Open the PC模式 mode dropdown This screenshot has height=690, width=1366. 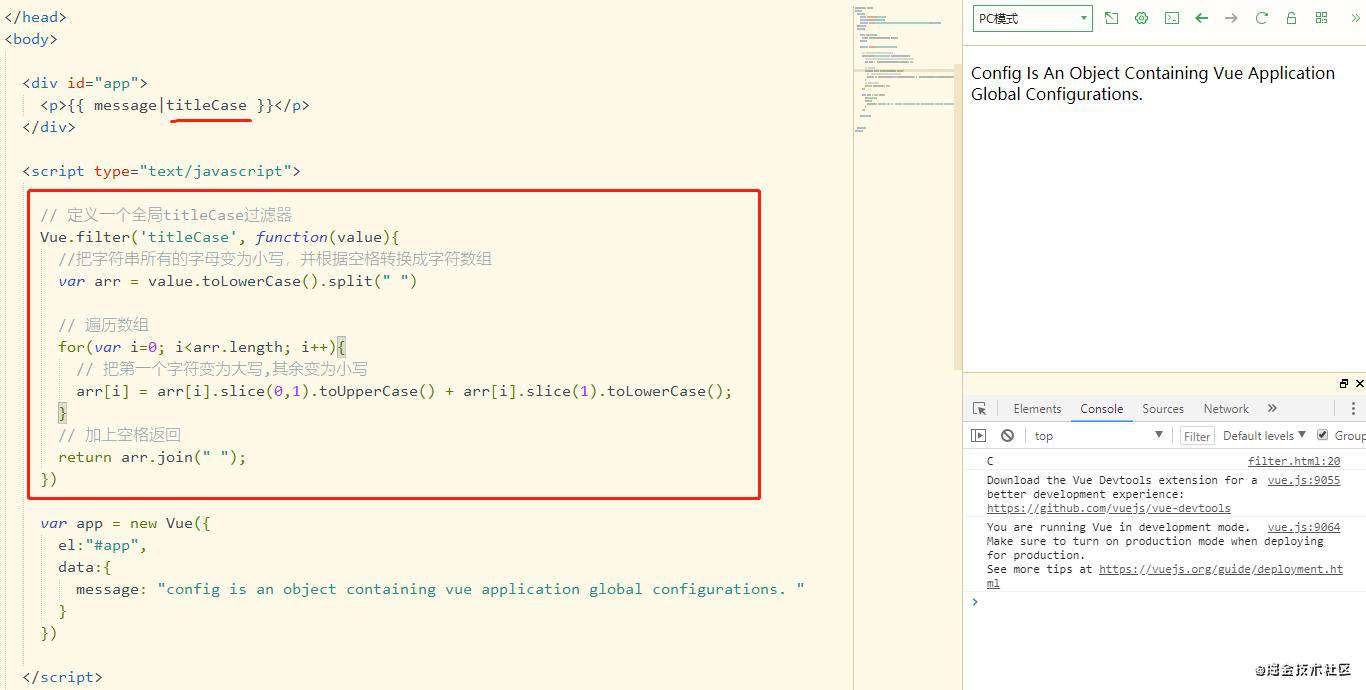(x=1033, y=18)
